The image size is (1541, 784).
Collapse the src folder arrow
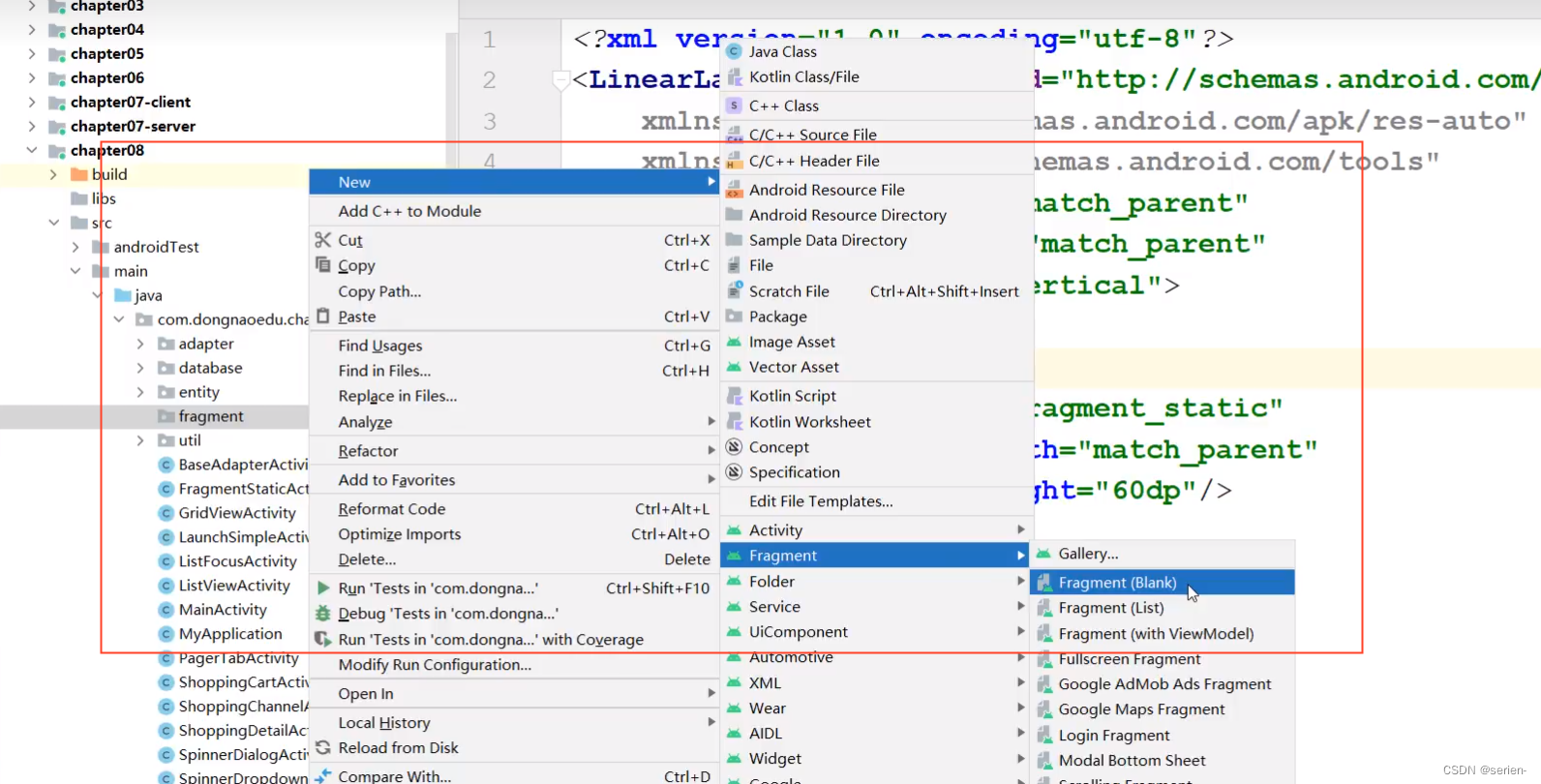tap(53, 223)
